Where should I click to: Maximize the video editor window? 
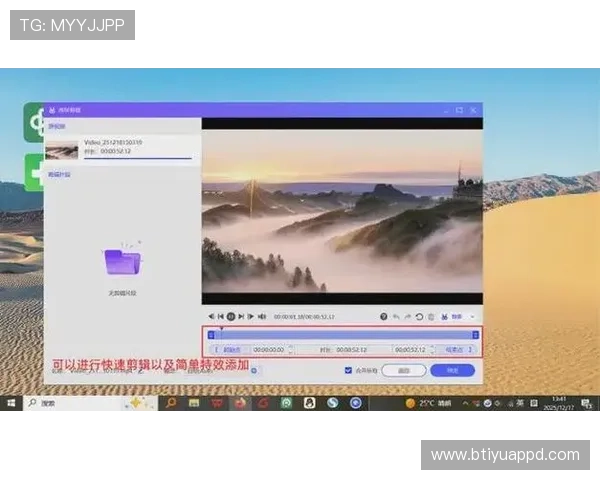pos(459,110)
